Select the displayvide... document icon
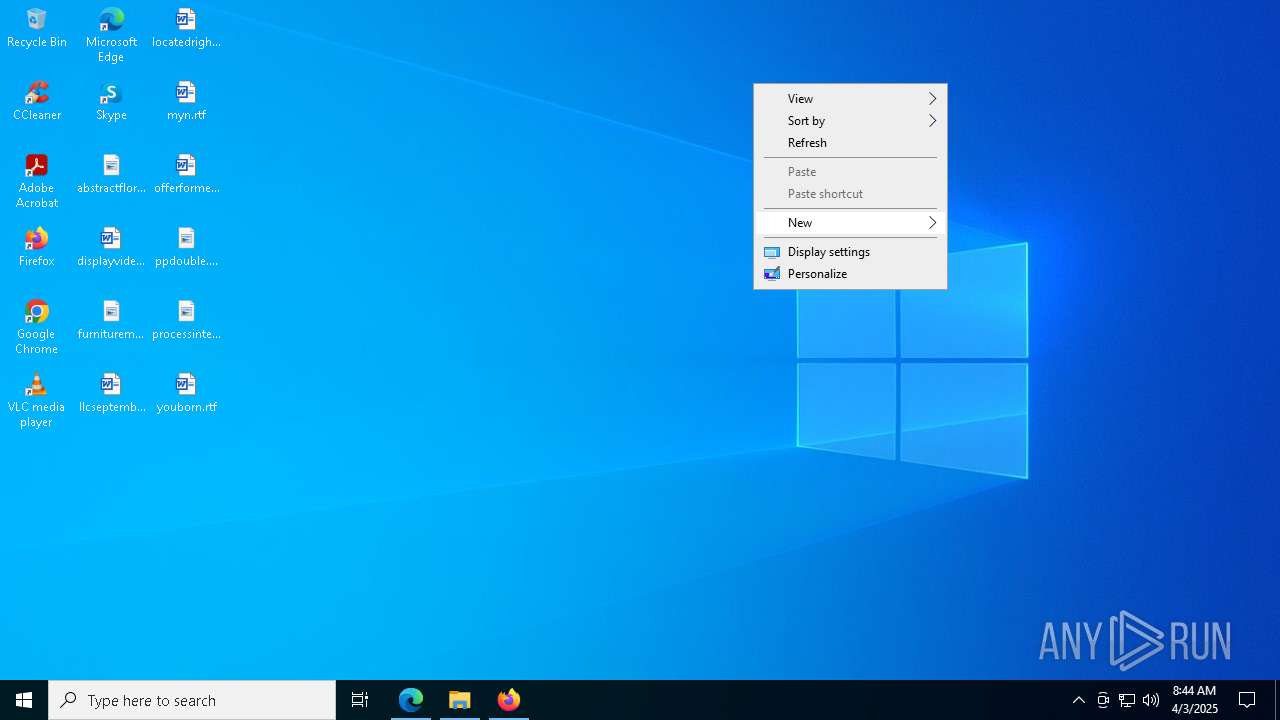This screenshot has width=1280, height=720. click(111, 247)
